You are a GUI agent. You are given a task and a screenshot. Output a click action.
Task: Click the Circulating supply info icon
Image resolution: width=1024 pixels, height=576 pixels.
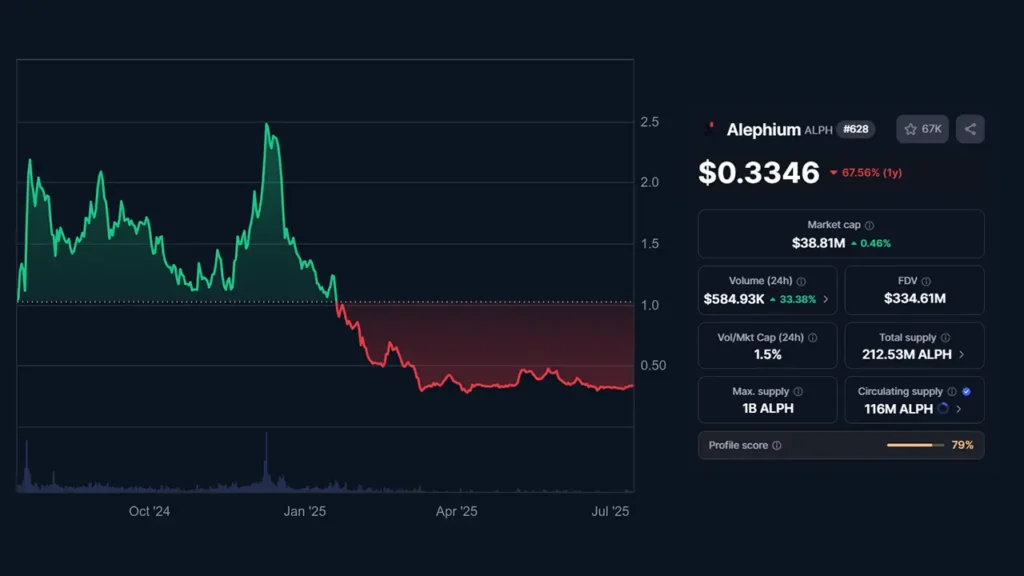[952, 392]
